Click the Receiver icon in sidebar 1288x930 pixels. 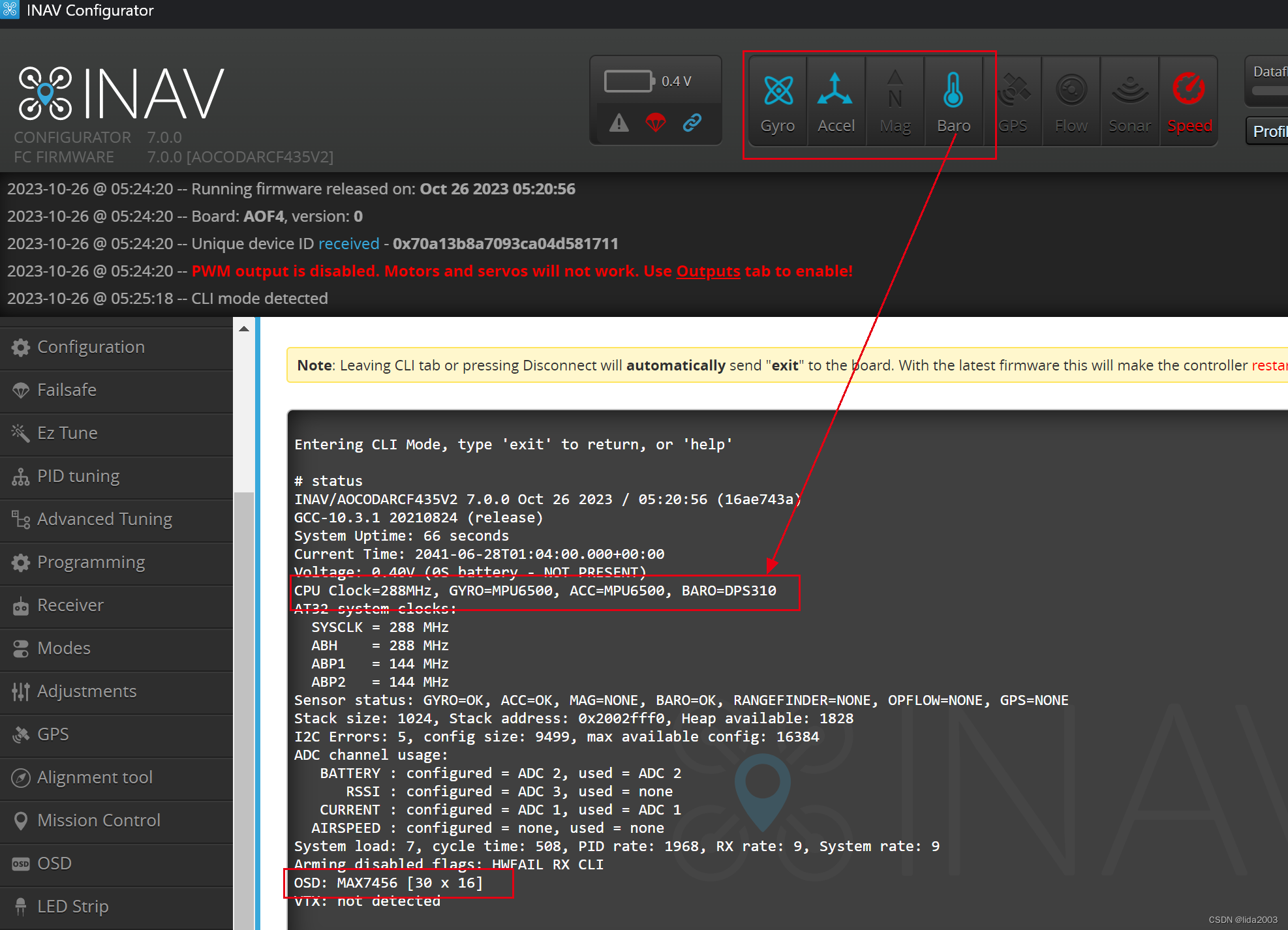click(21, 606)
